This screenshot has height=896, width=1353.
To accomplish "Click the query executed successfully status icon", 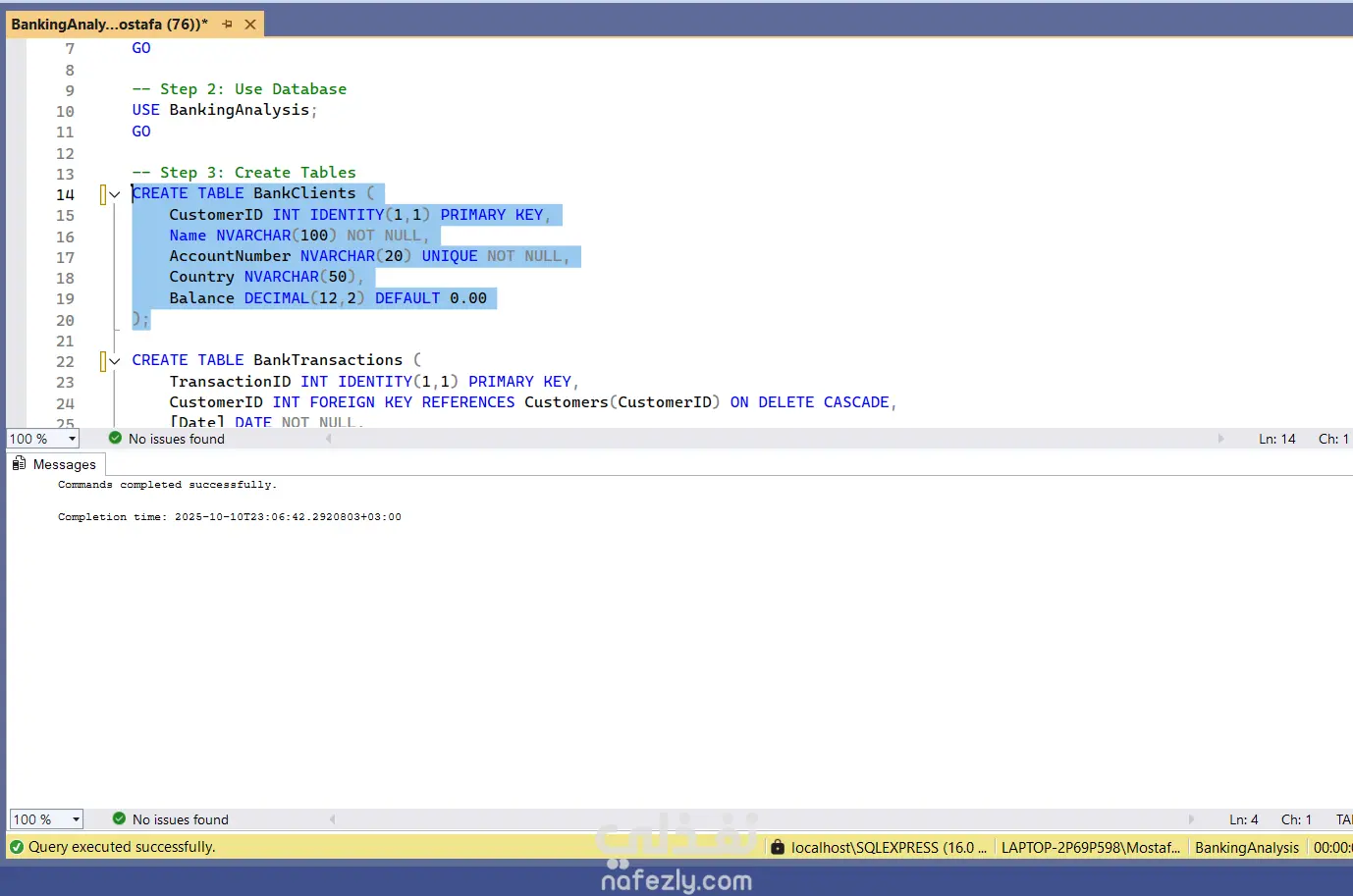I will coord(17,847).
